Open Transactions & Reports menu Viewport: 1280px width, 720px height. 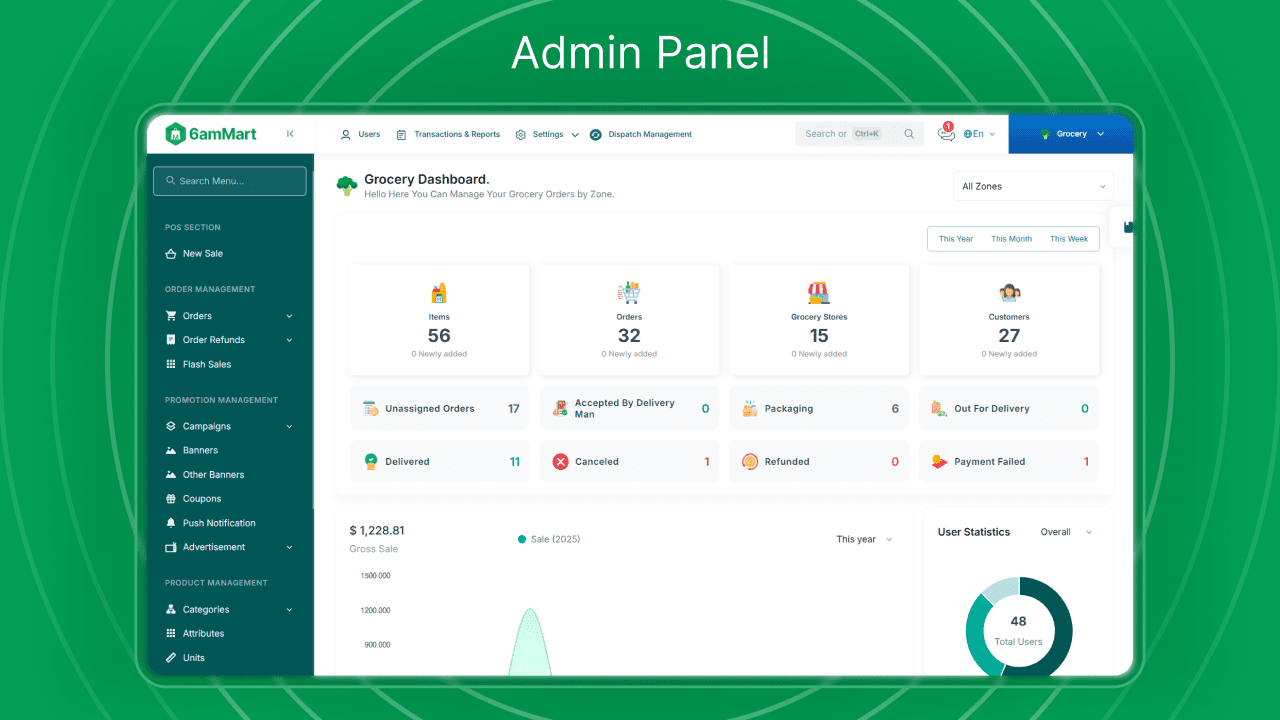click(x=448, y=134)
